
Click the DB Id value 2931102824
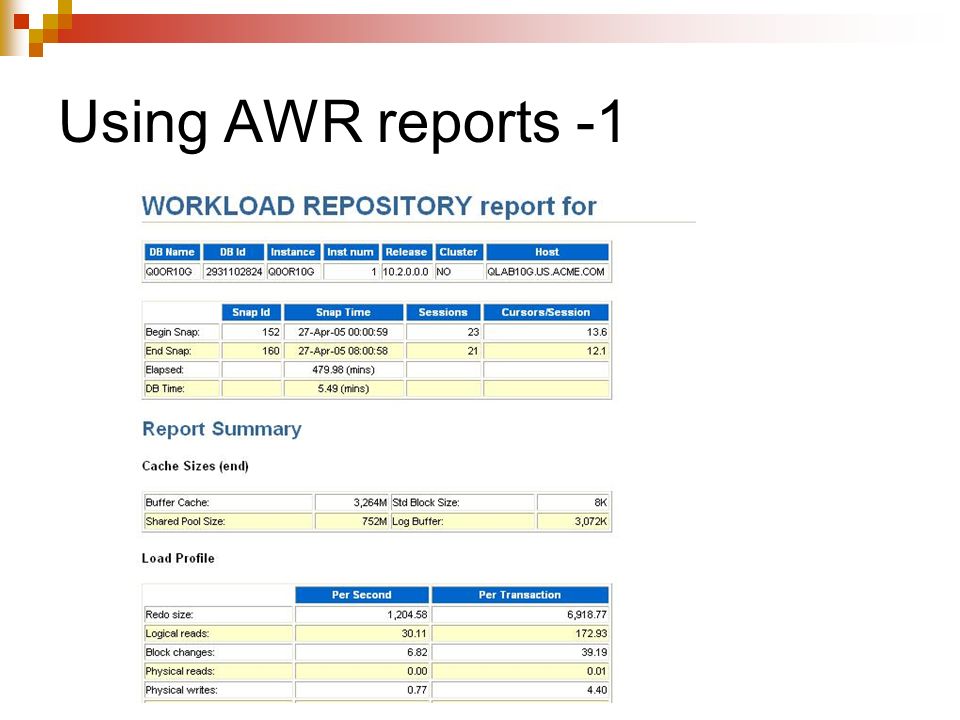click(x=234, y=272)
